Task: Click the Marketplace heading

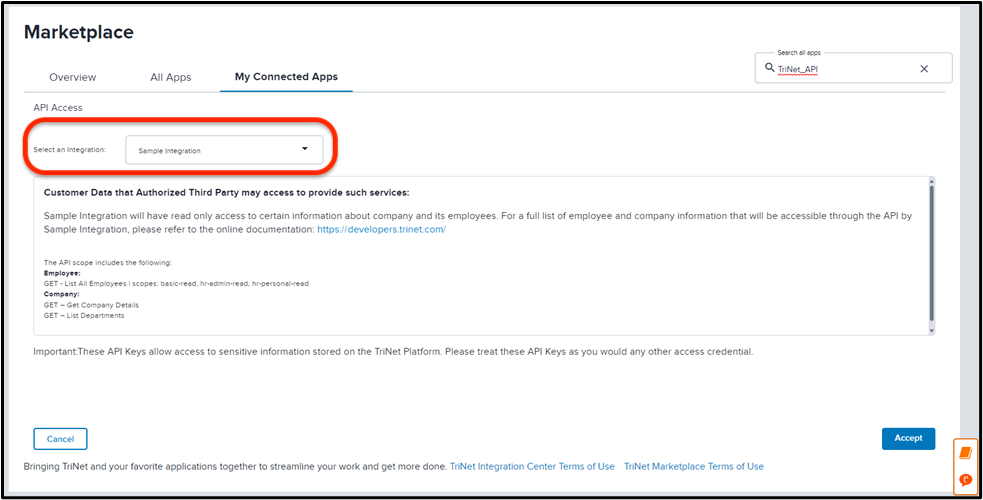Action: pyautogui.click(x=79, y=32)
